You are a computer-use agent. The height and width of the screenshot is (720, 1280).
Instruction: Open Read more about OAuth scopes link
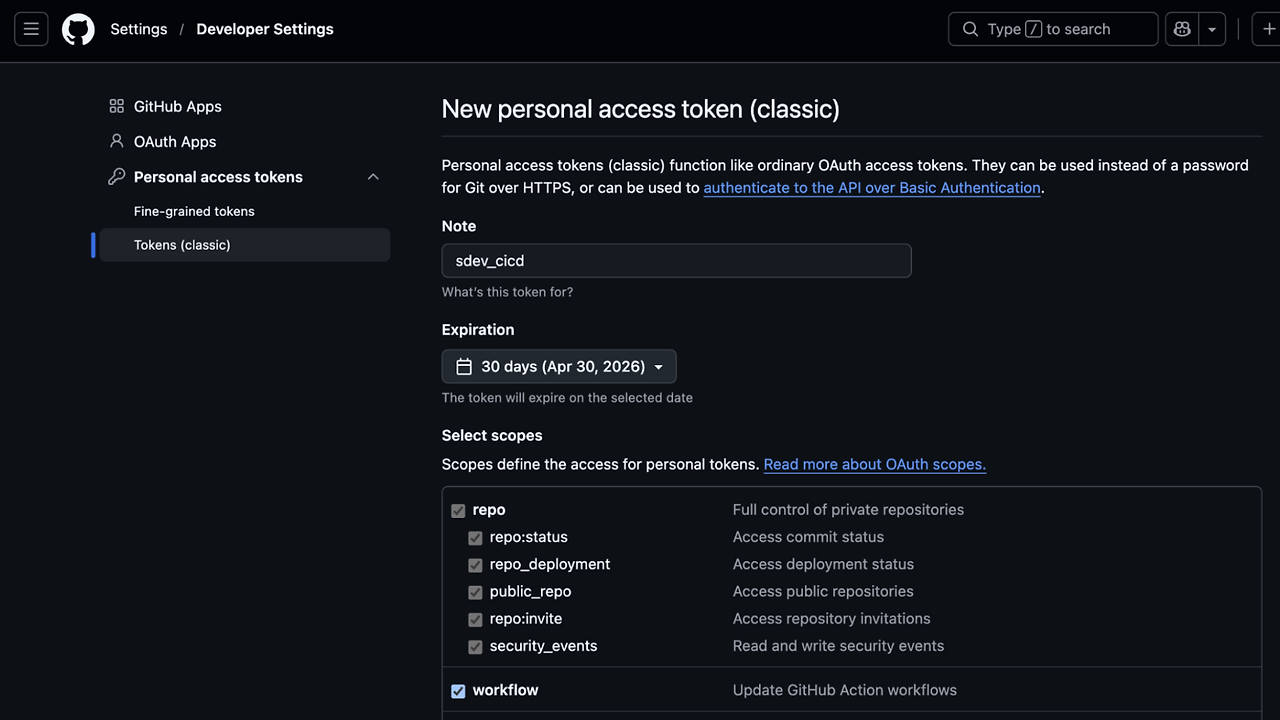874,464
